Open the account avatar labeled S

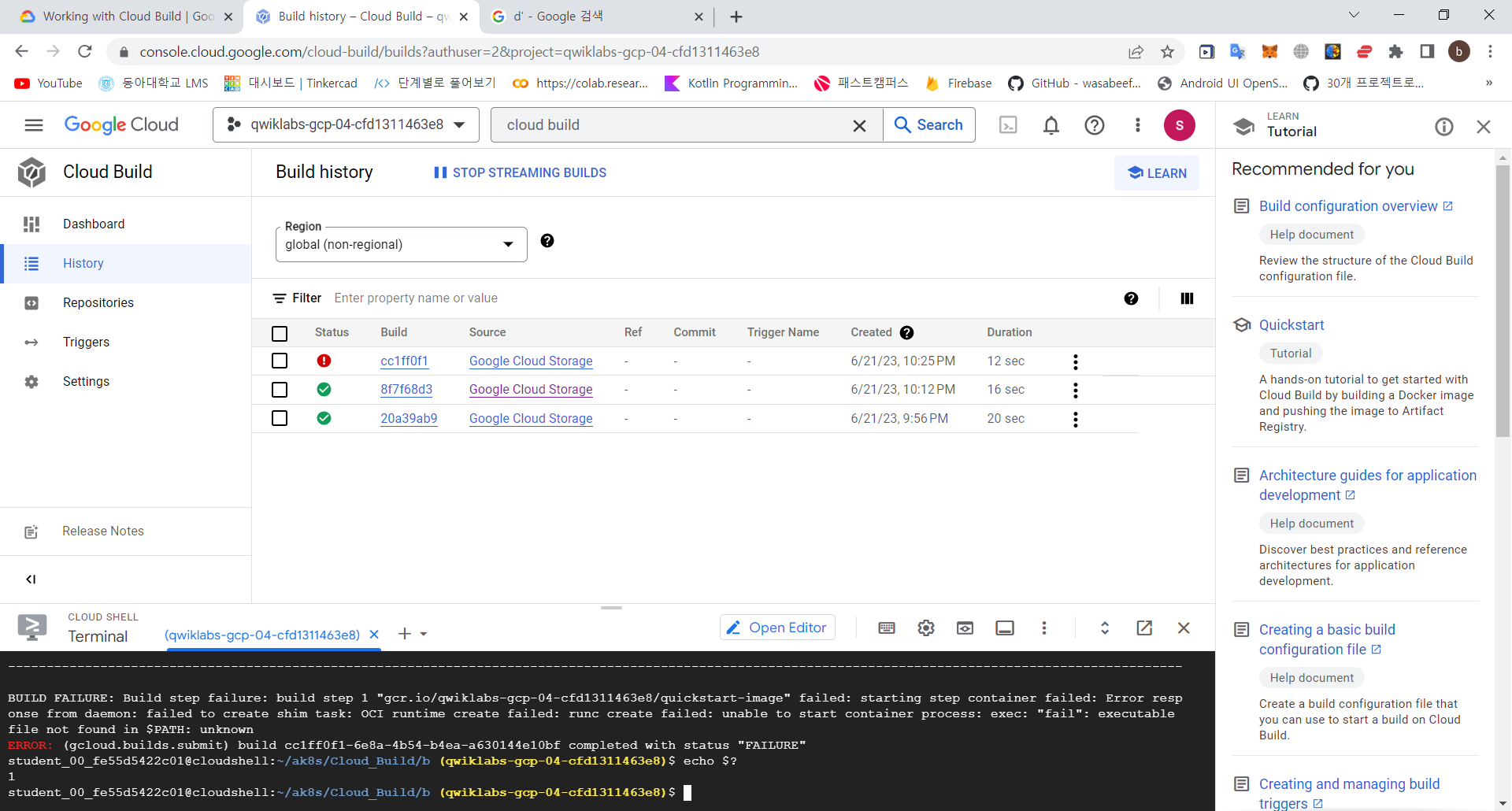pyautogui.click(x=1179, y=125)
